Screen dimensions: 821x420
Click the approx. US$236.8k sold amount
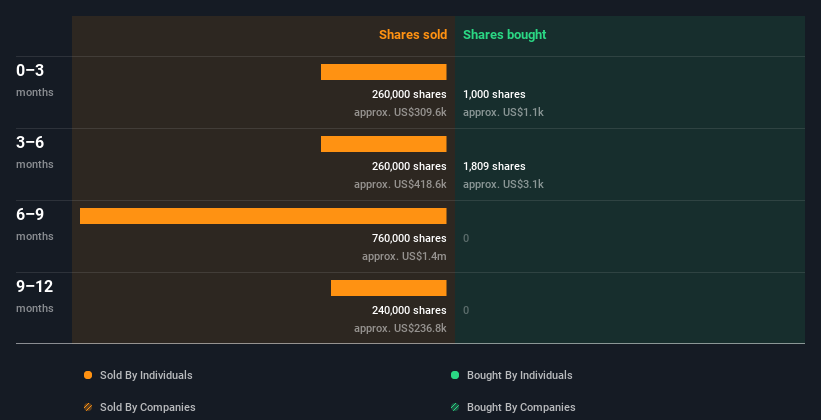[400, 328]
